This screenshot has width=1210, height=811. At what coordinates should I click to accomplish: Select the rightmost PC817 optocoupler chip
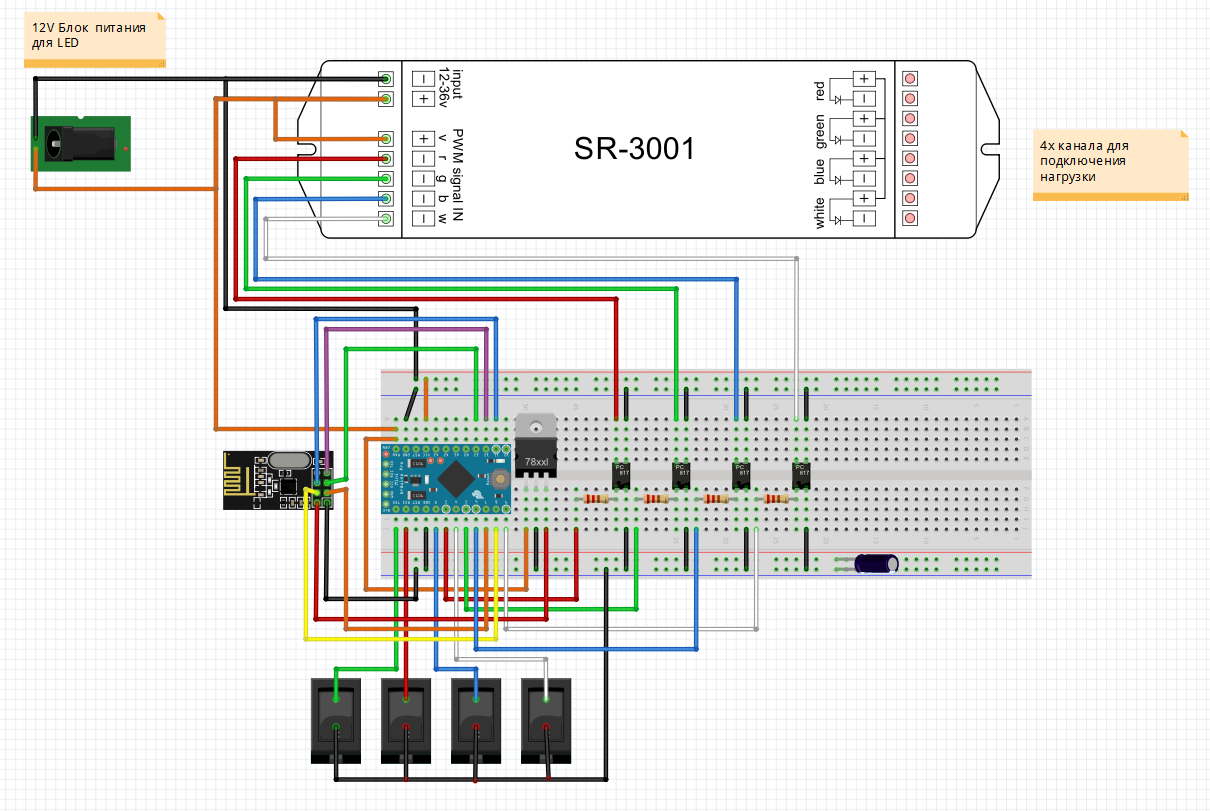(801, 473)
